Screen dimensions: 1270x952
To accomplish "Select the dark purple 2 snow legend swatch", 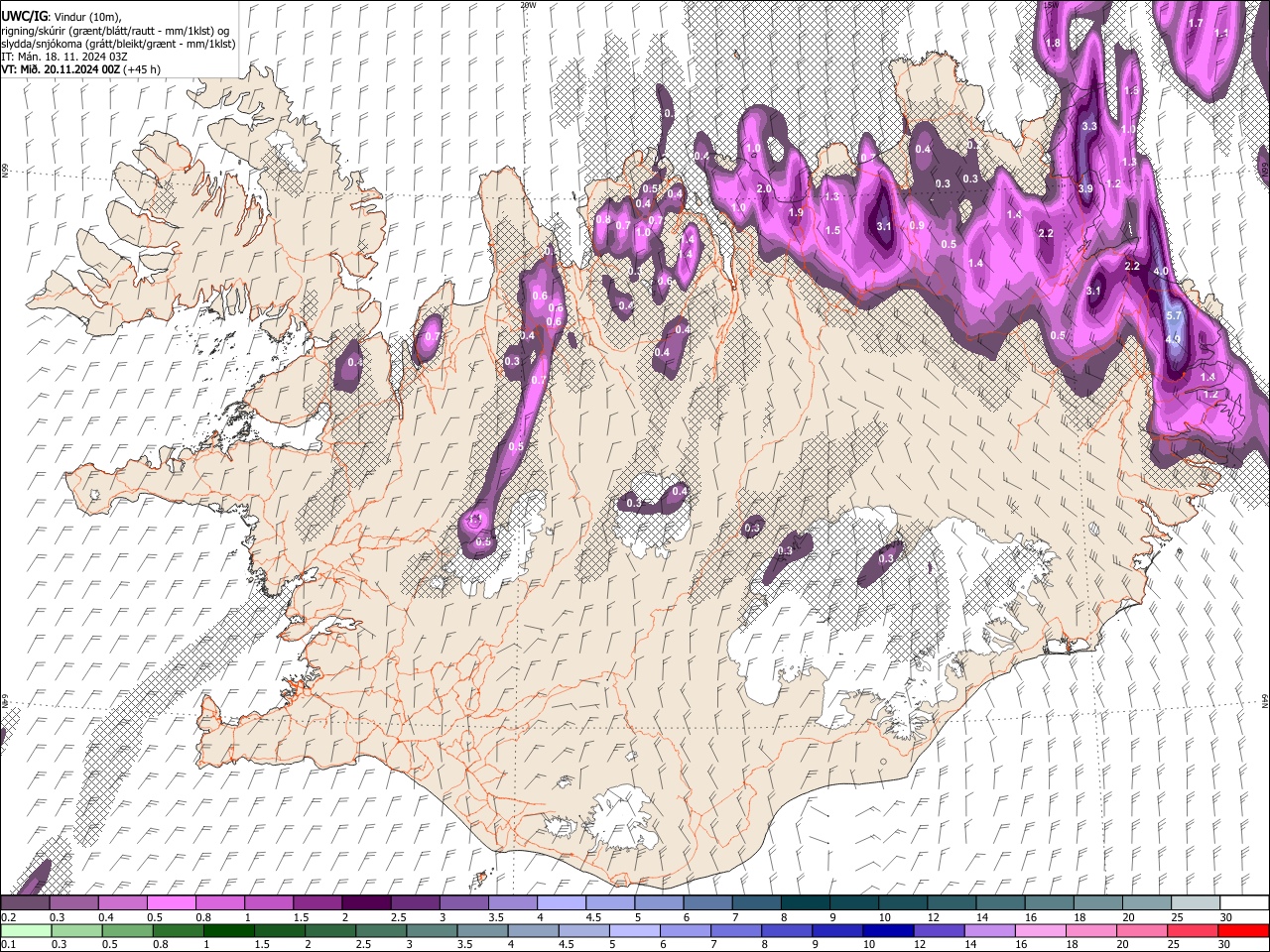I will click(x=365, y=903).
